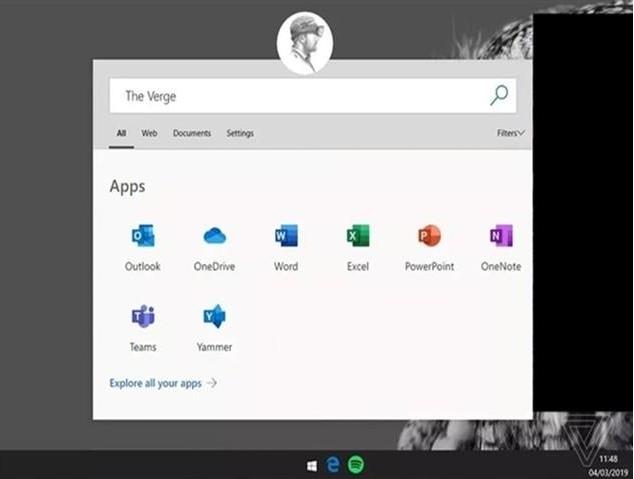Select the All search tab
Viewport: 634px width, 479px height.
coord(121,133)
